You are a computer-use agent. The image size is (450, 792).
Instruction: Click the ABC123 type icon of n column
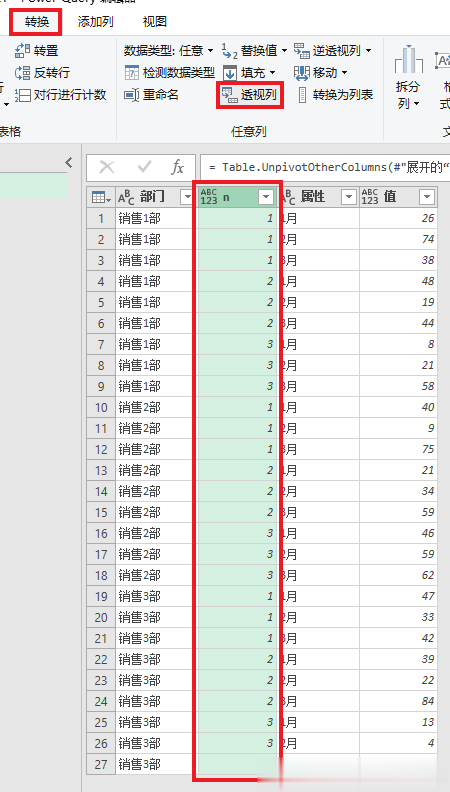click(209, 197)
